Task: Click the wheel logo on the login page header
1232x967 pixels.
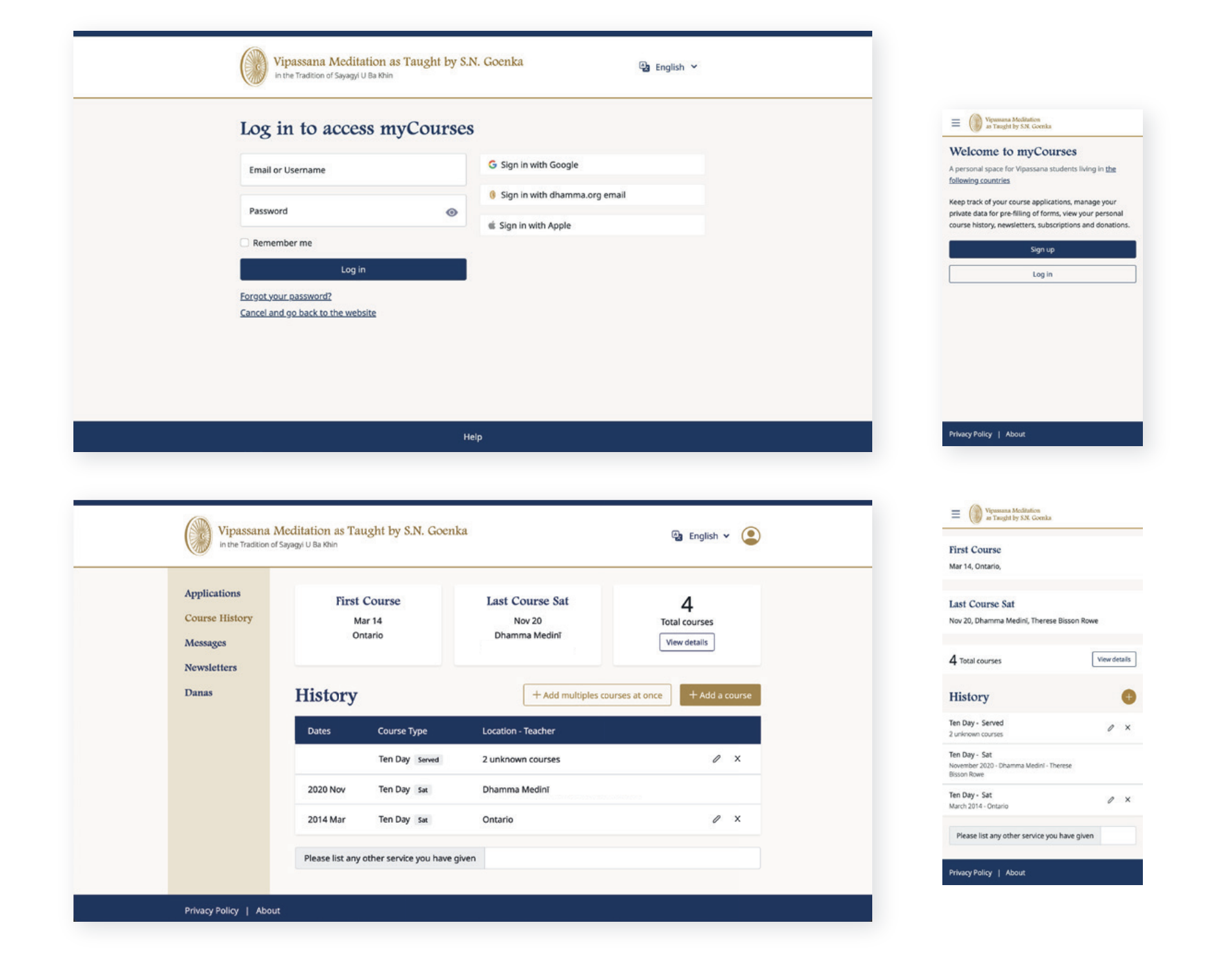Action: point(254,66)
